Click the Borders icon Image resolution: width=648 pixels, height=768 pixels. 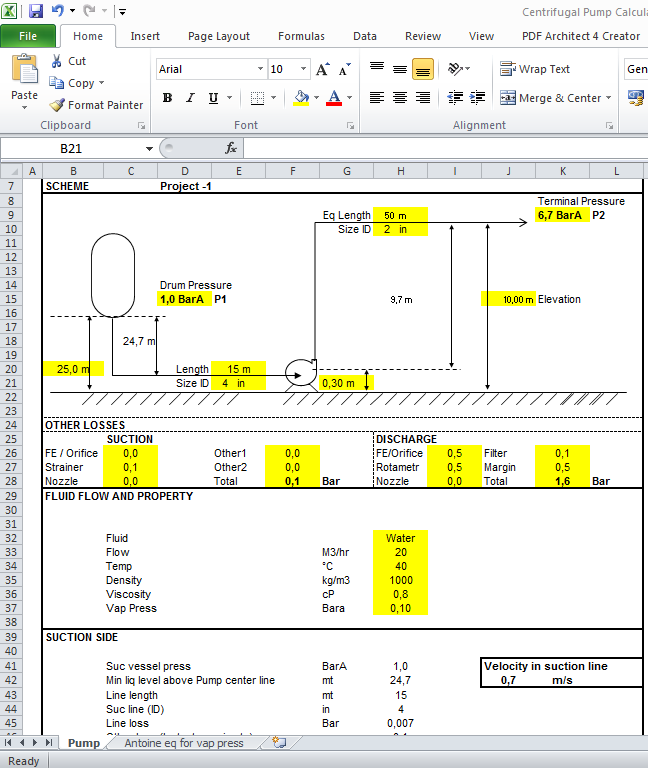coord(258,98)
